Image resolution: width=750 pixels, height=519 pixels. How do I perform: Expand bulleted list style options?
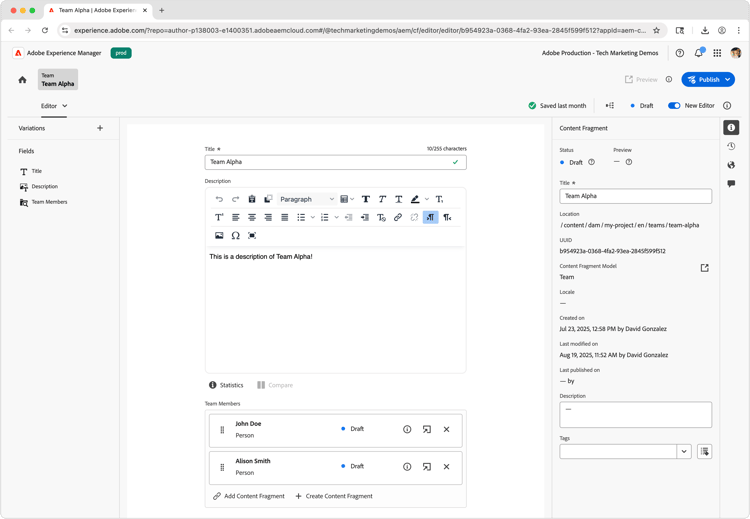[312, 217]
